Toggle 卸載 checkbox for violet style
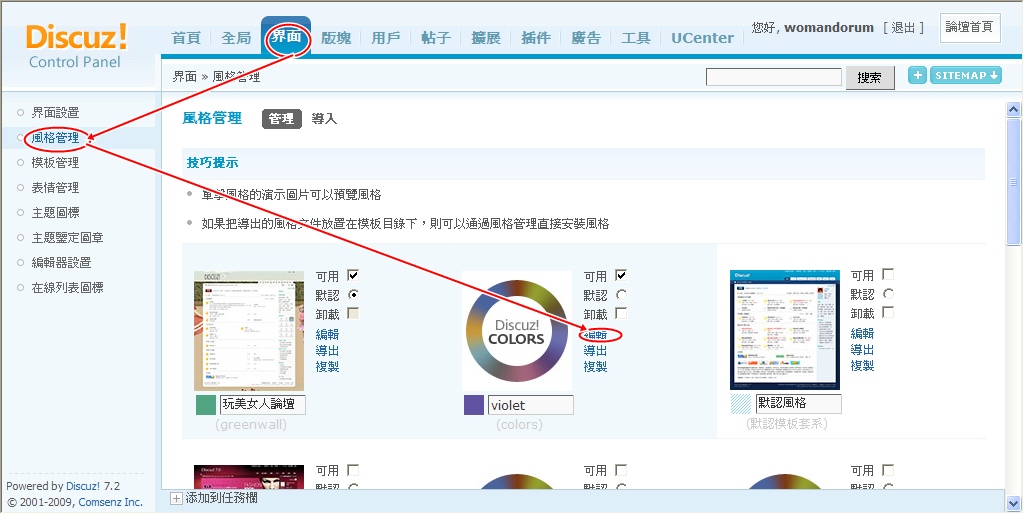Image resolution: width=1024 pixels, height=514 pixels. tap(621, 313)
